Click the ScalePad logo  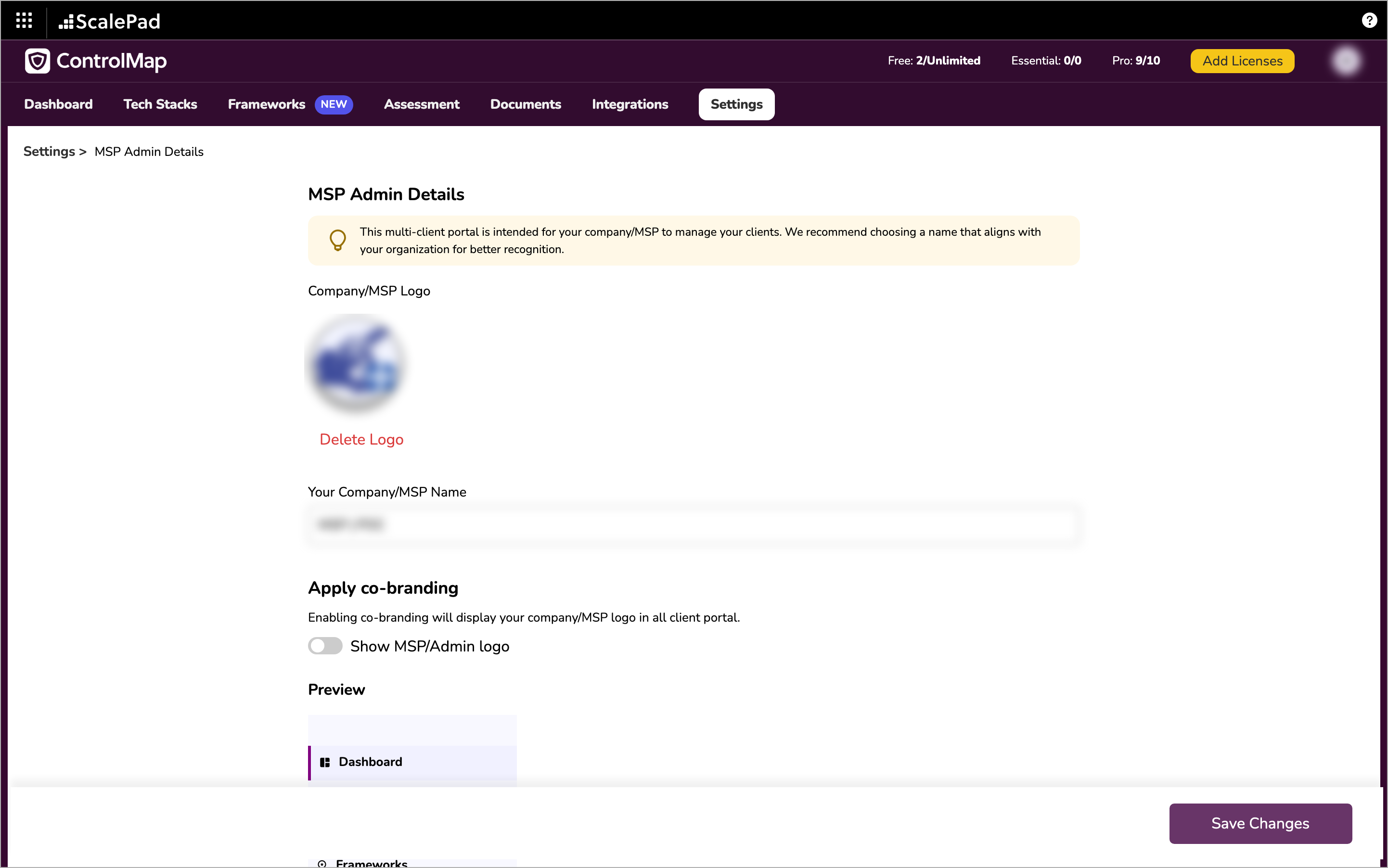109,21
